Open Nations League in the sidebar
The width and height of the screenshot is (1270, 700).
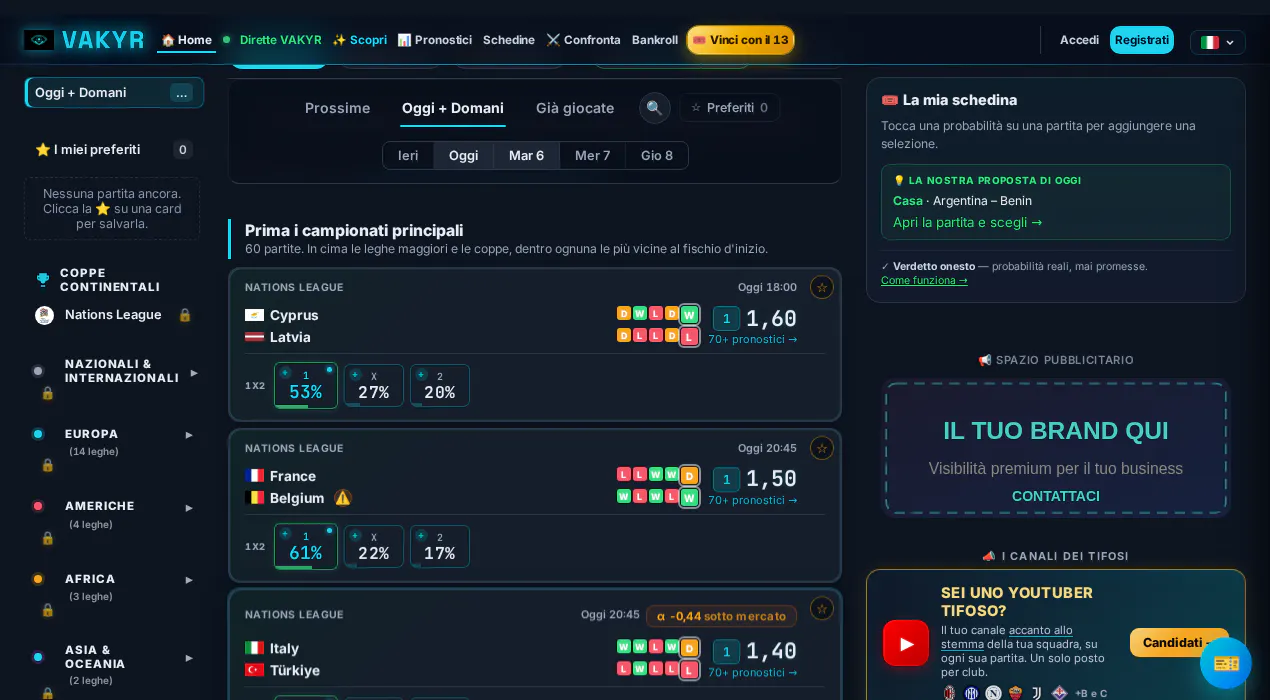click(113, 315)
